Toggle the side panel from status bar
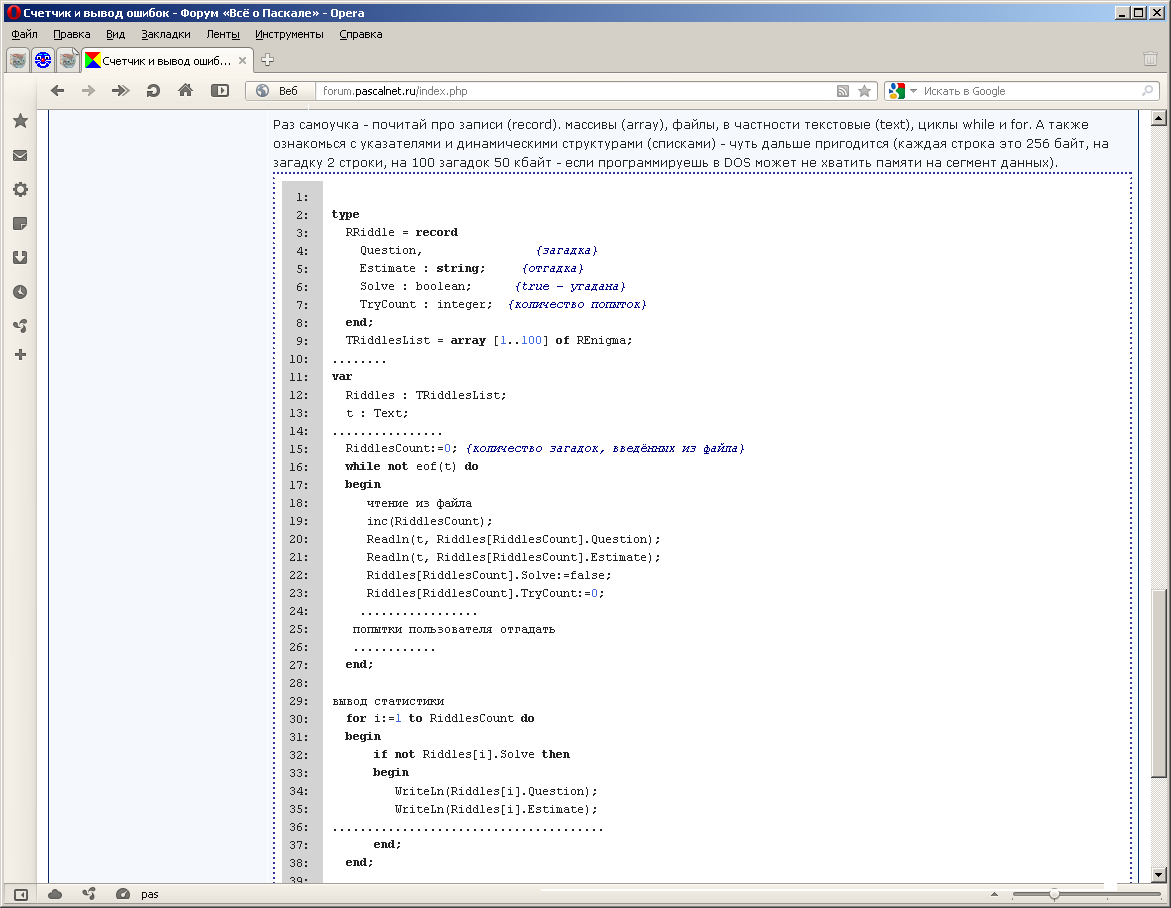Screen dimensions: 1171x908 [20, 894]
